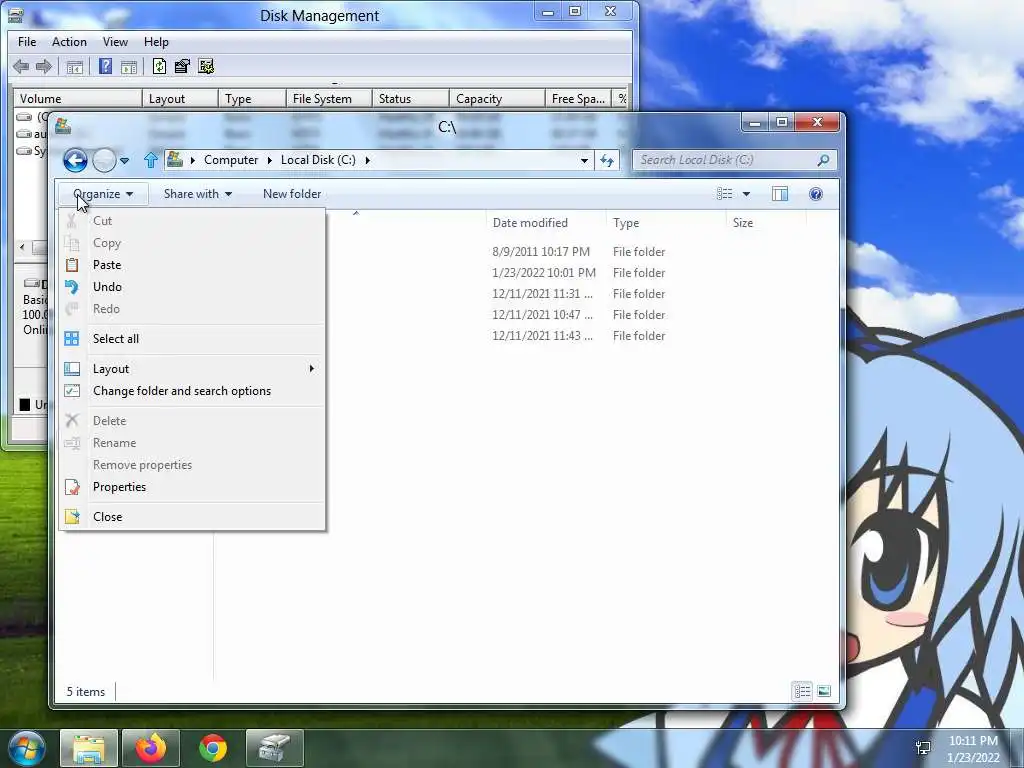The width and height of the screenshot is (1024, 768).
Task: Click the Change your view icon
Action: pos(724,194)
